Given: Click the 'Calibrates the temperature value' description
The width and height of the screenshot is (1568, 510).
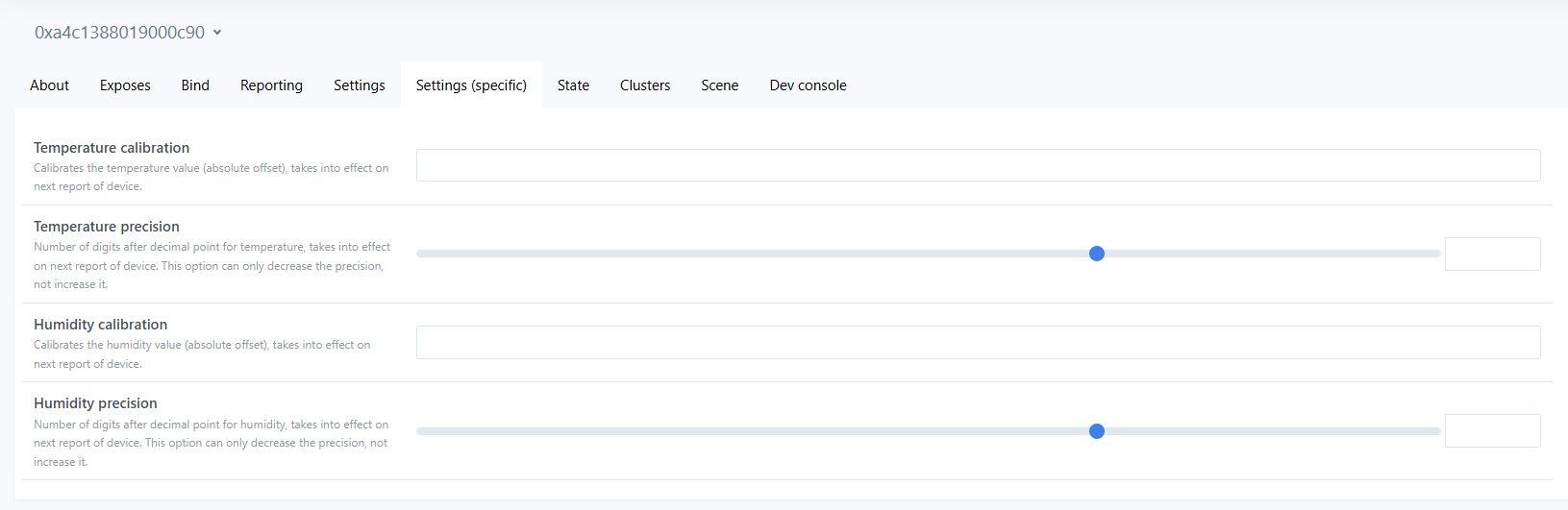Looking at the screenshot, I should click(212, 177).
